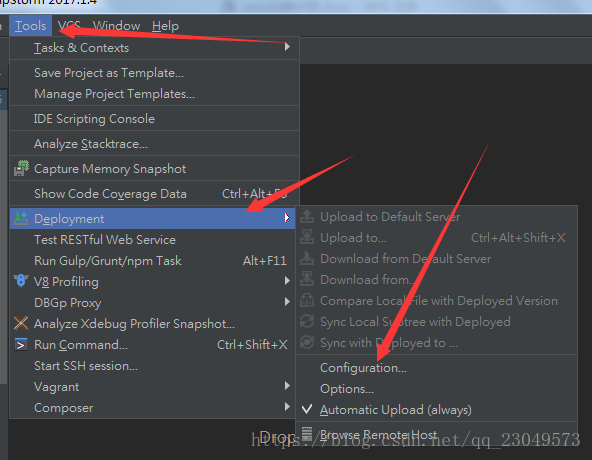The image size is (592, 460).
Task: Click Compare Local File icon
Action: (307, 300)
